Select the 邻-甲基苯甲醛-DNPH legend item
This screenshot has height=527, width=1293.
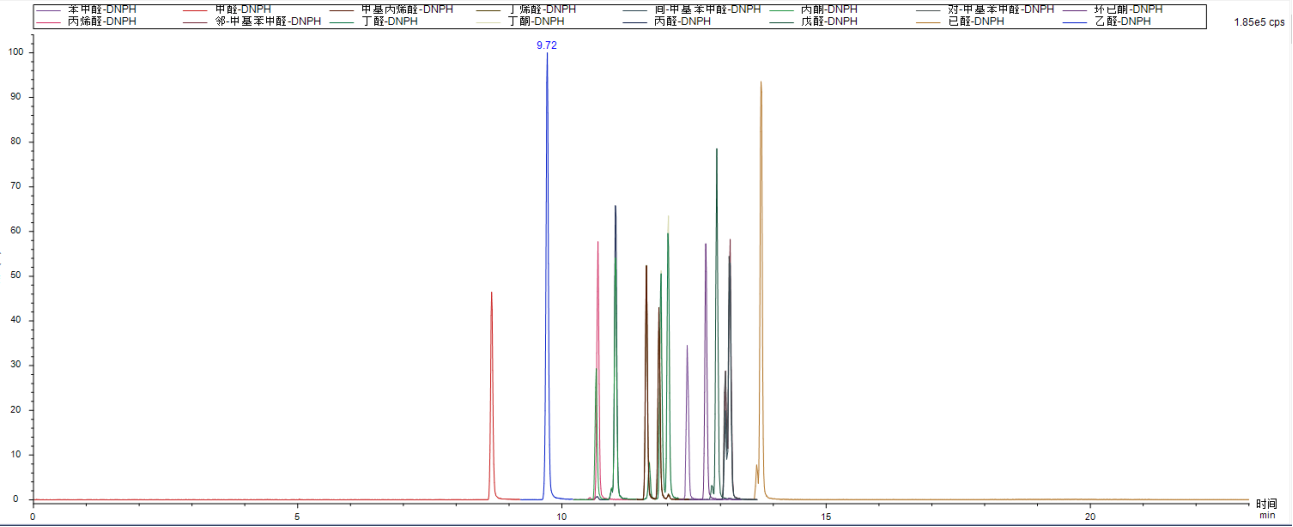tap(268, 21)
